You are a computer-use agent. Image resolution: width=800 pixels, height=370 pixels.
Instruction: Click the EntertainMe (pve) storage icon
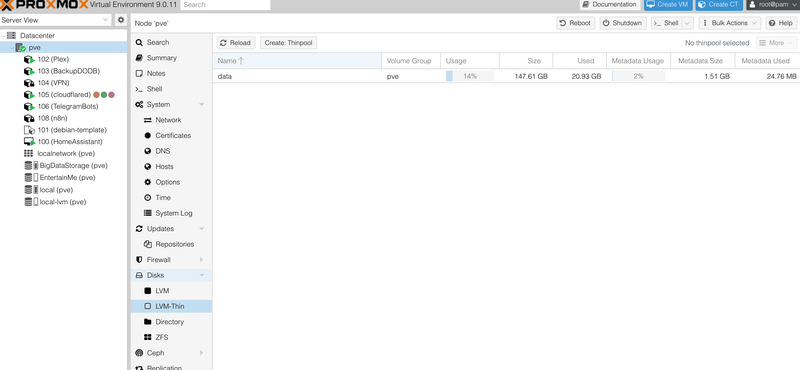point(31,178)
